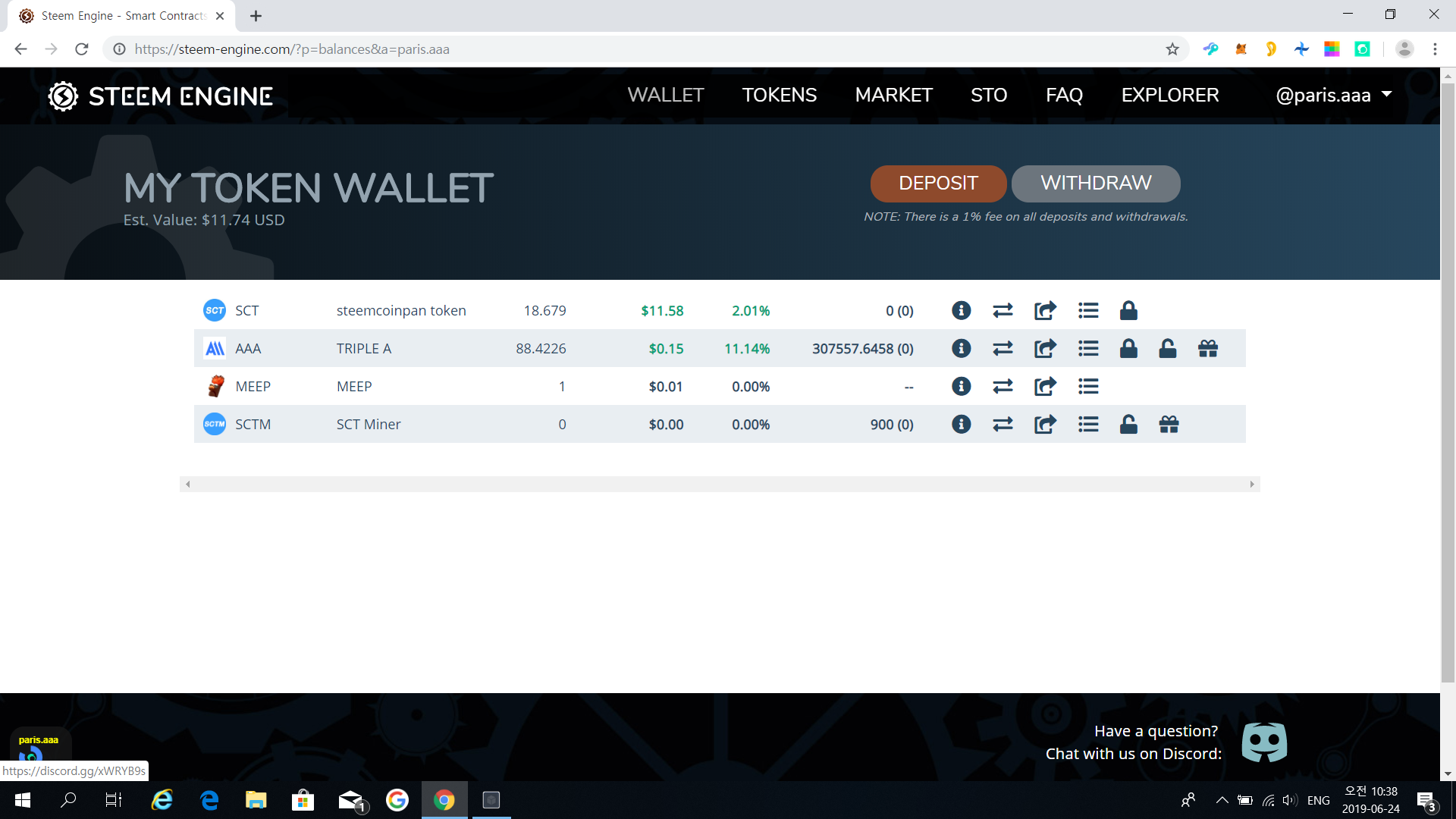Stake AAA using the closed lock icon

1128,348
